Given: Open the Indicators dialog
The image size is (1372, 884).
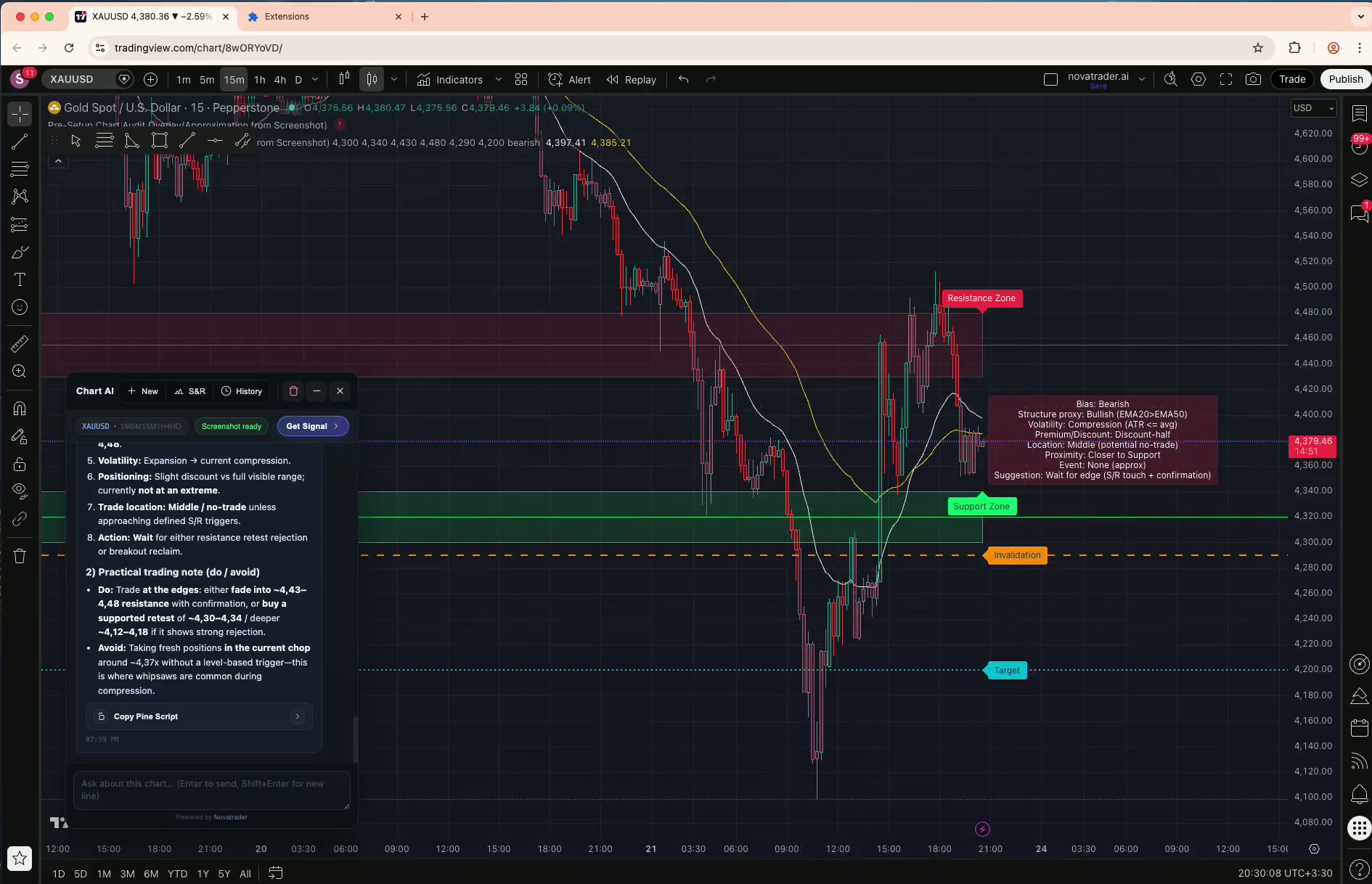Looking at the screenshot, I should coord(450,80).
